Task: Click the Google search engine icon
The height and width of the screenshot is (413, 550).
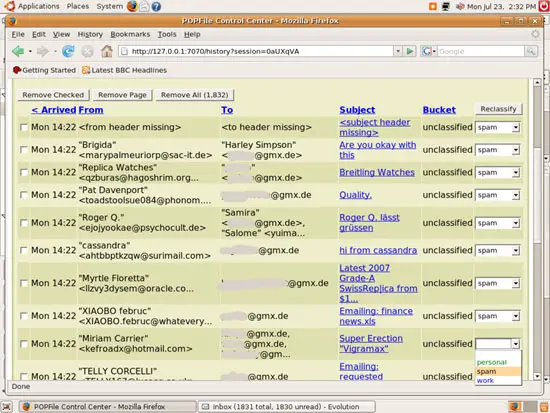Action: 427,51
